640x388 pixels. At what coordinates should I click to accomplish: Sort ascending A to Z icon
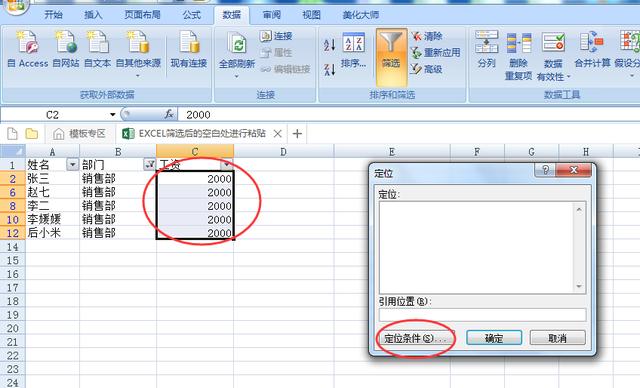point(329,44)
